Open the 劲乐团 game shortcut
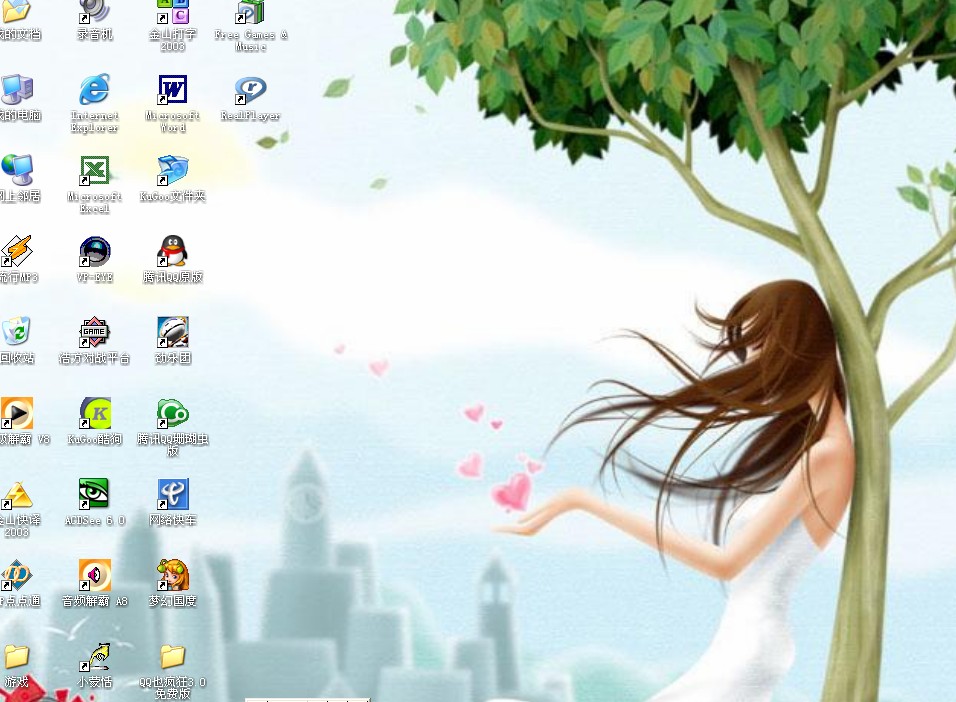956x702 pixels. coord(173,333)
